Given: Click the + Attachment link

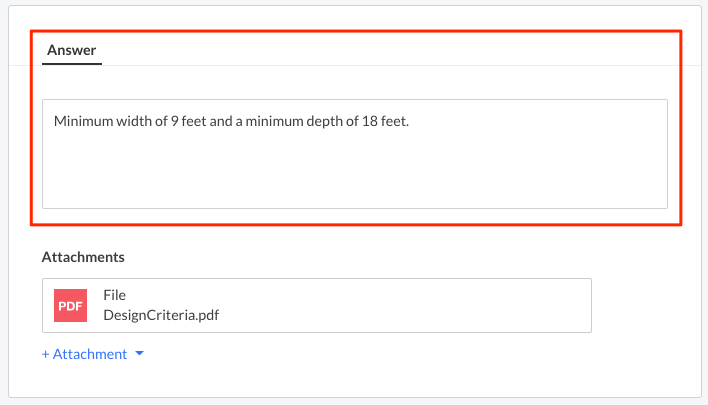Looking at the screenshot, I should pos(84,354).
